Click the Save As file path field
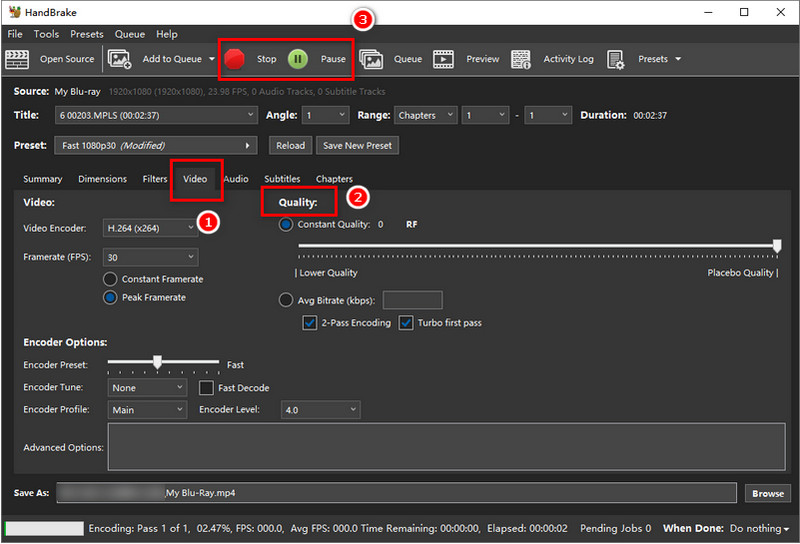The width and height of the screenshot is (800, 544). pyautogui.click(x=396, y=493)
